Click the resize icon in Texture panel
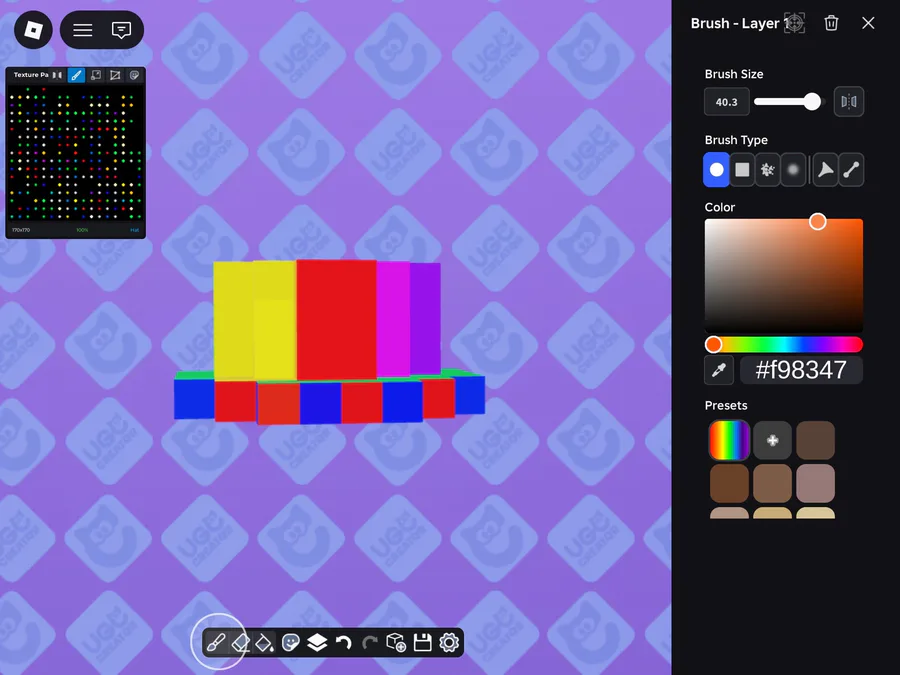The image size is (900, 675). coord(96,75)
